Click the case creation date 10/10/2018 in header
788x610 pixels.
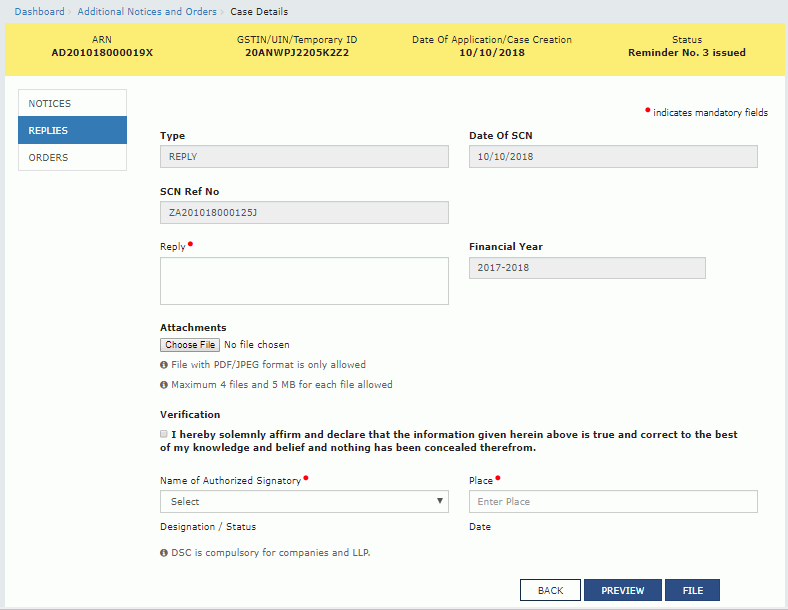492,53
